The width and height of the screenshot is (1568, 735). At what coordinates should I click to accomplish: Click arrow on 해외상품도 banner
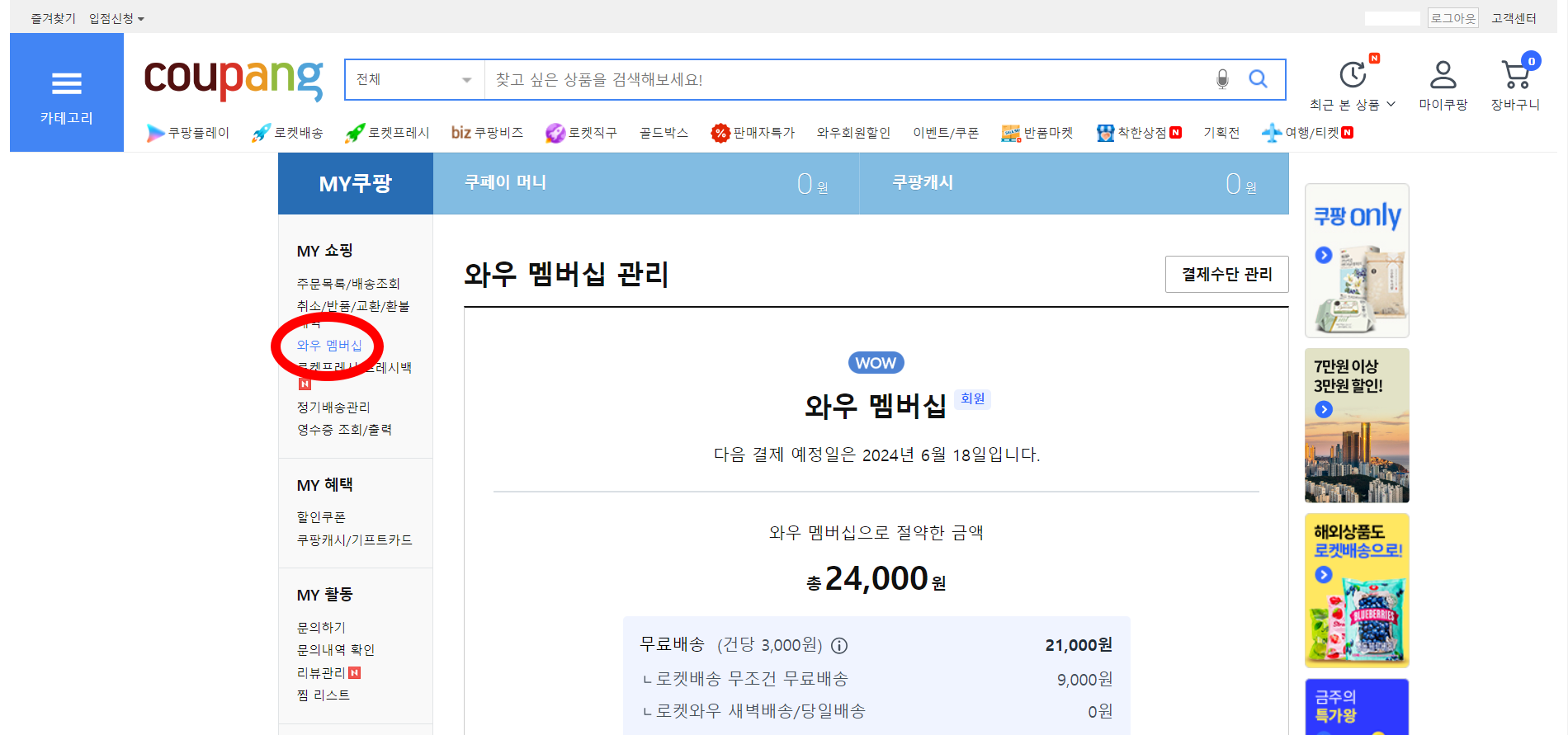click(1324, 574)
